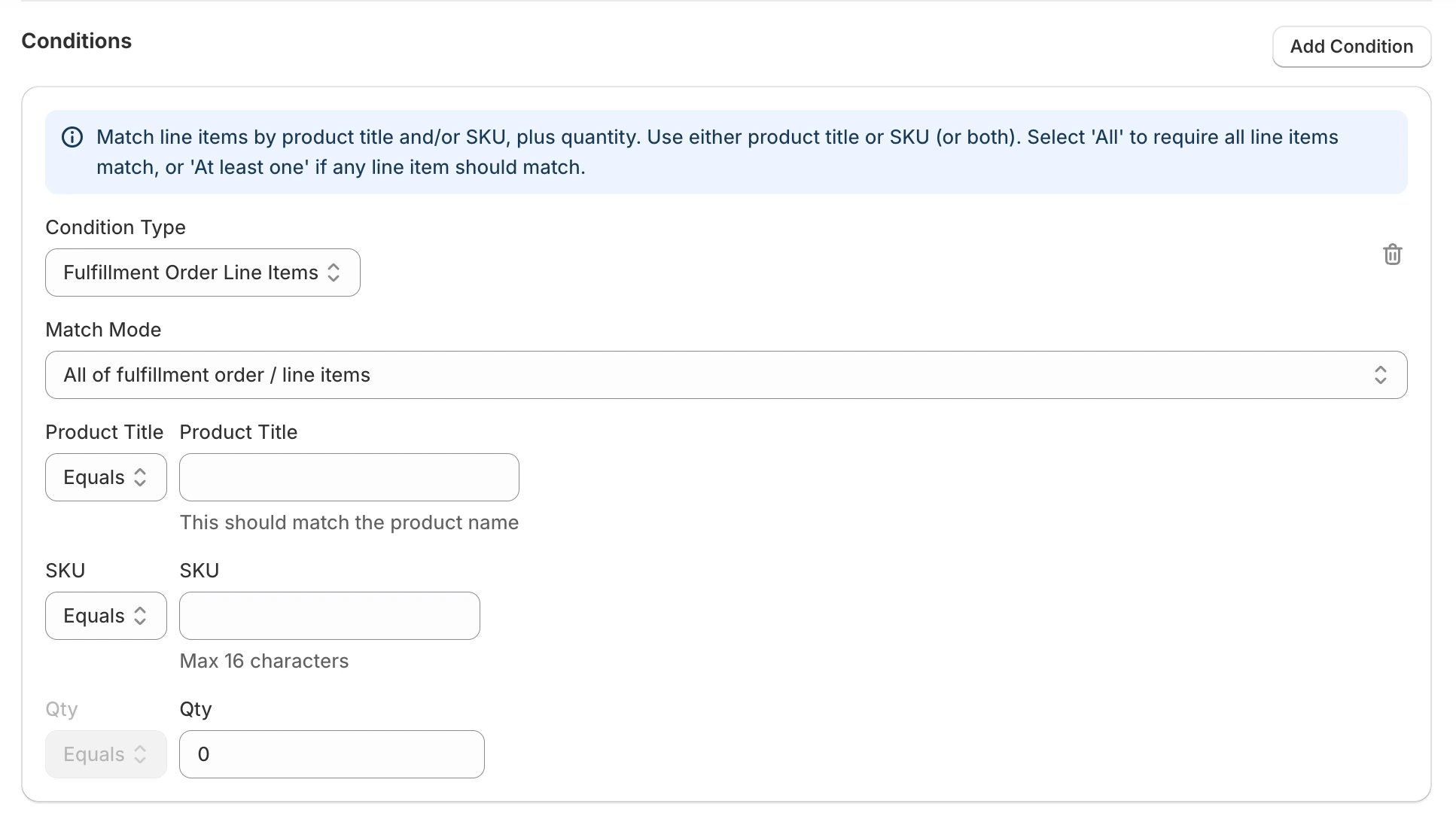Click the info icon in the blue banner
1456x813 pixels.
pyautogui.click(x=72, y=137)
